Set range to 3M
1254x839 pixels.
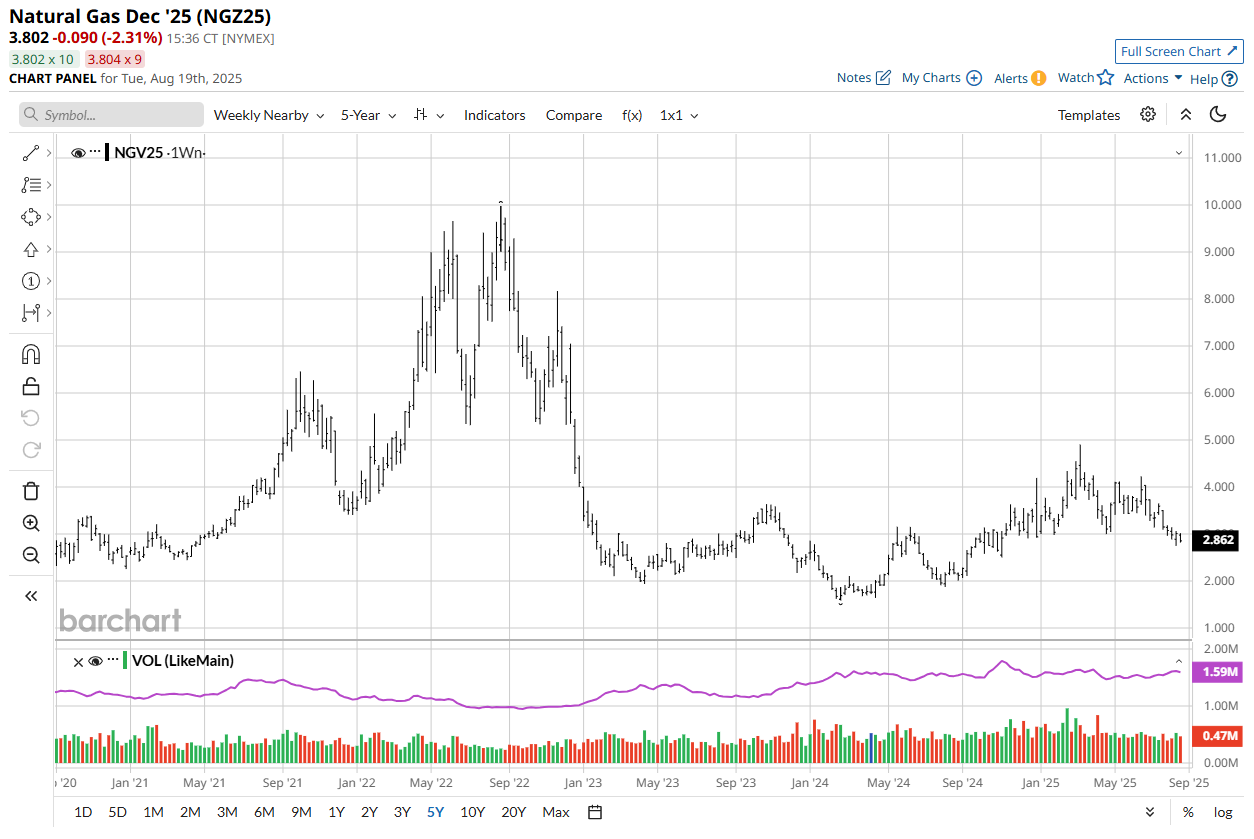(x=227, y=812)
